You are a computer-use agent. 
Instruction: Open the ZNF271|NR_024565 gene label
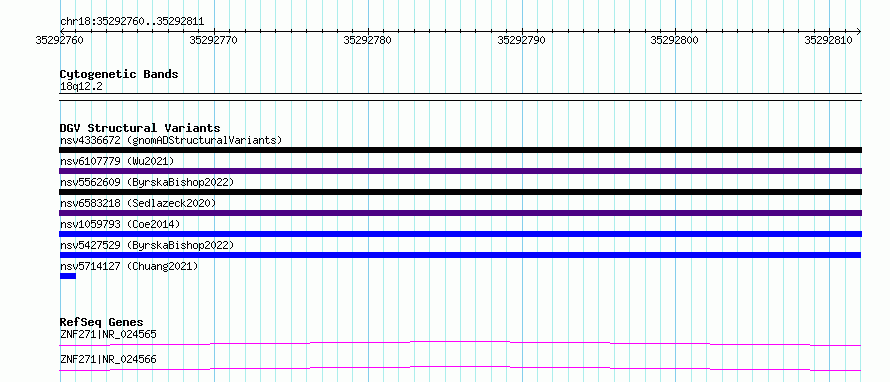click(x=108, y=335)
